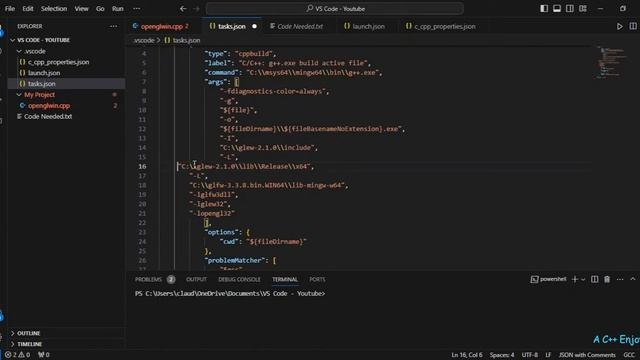Viewport: 640px width, 360px height.
Task: Place cursor on line 21 "-lopengl32"
Action: click(x=212, y=213)
